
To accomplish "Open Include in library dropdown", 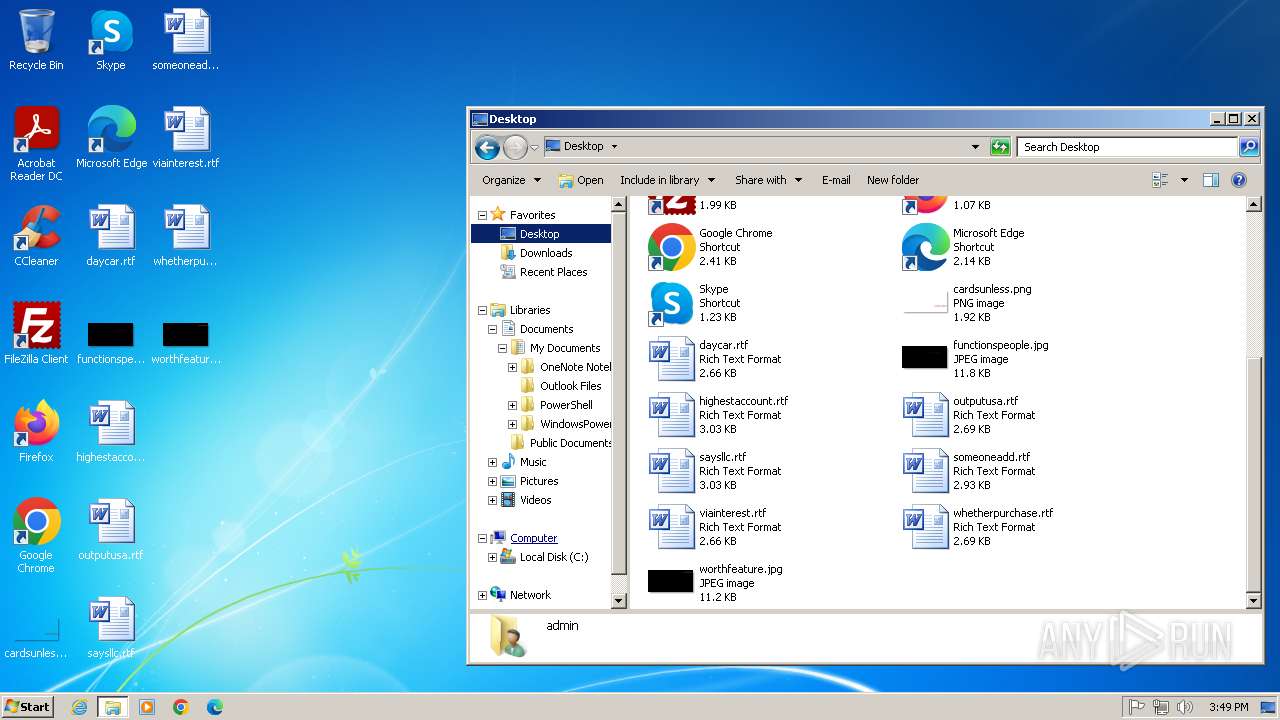I will click(667, 180).
